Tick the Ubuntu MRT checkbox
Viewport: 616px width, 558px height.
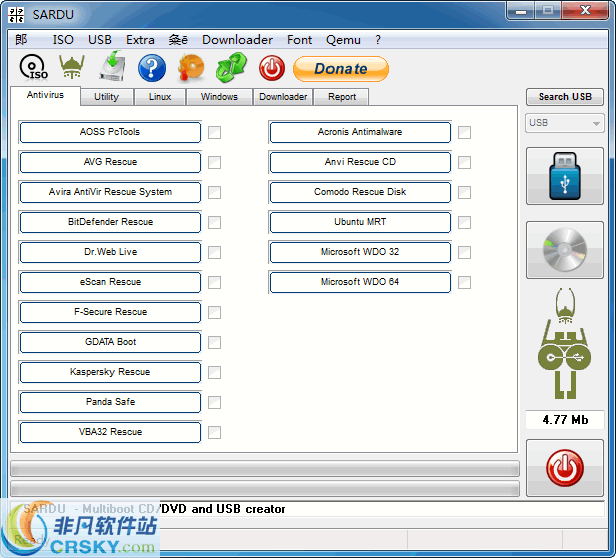[x=464, y=222]
